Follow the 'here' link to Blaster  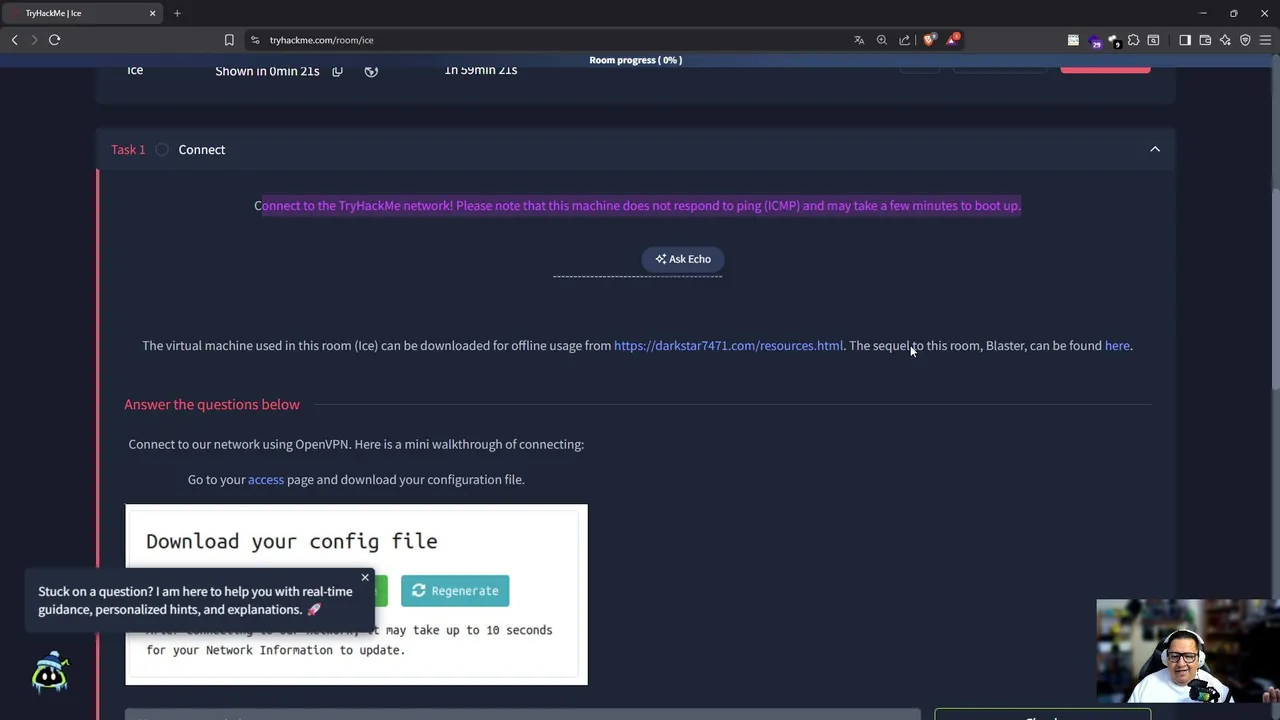(x=1117, y=346)
